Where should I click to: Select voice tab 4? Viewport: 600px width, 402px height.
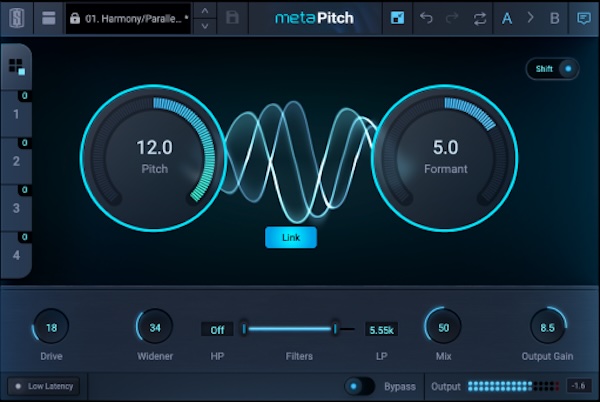(x=16, y=255)
